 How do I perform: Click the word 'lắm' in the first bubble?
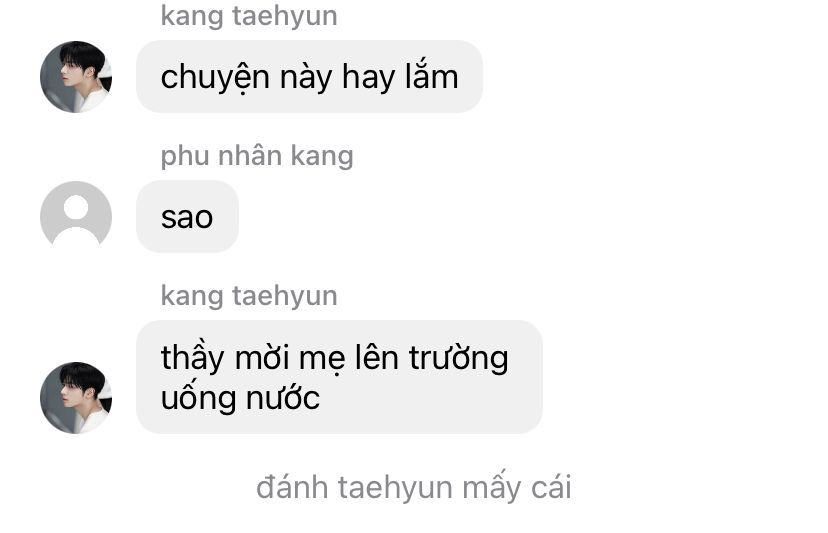pos(431,75)
